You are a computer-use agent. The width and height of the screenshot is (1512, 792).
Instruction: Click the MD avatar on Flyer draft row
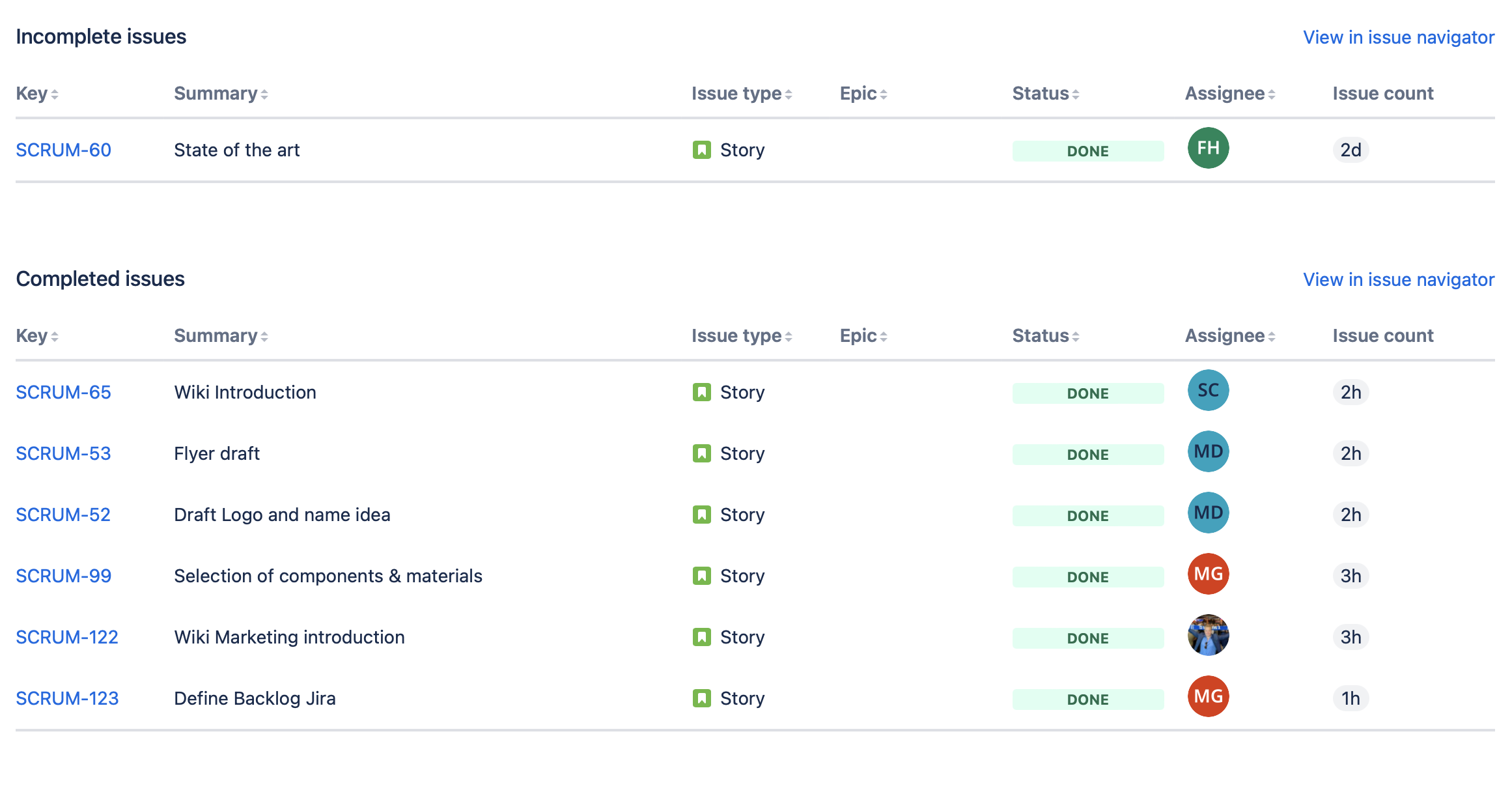coord(1208,451)
